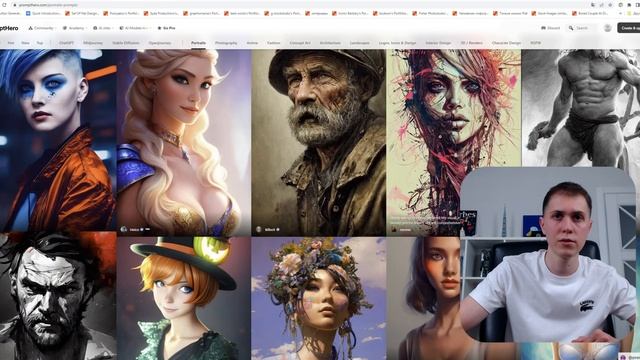Open Logos, Icons & Design category
Image resolution: width=640 pixels, height=360 pixels.
[x=398, y=43]
